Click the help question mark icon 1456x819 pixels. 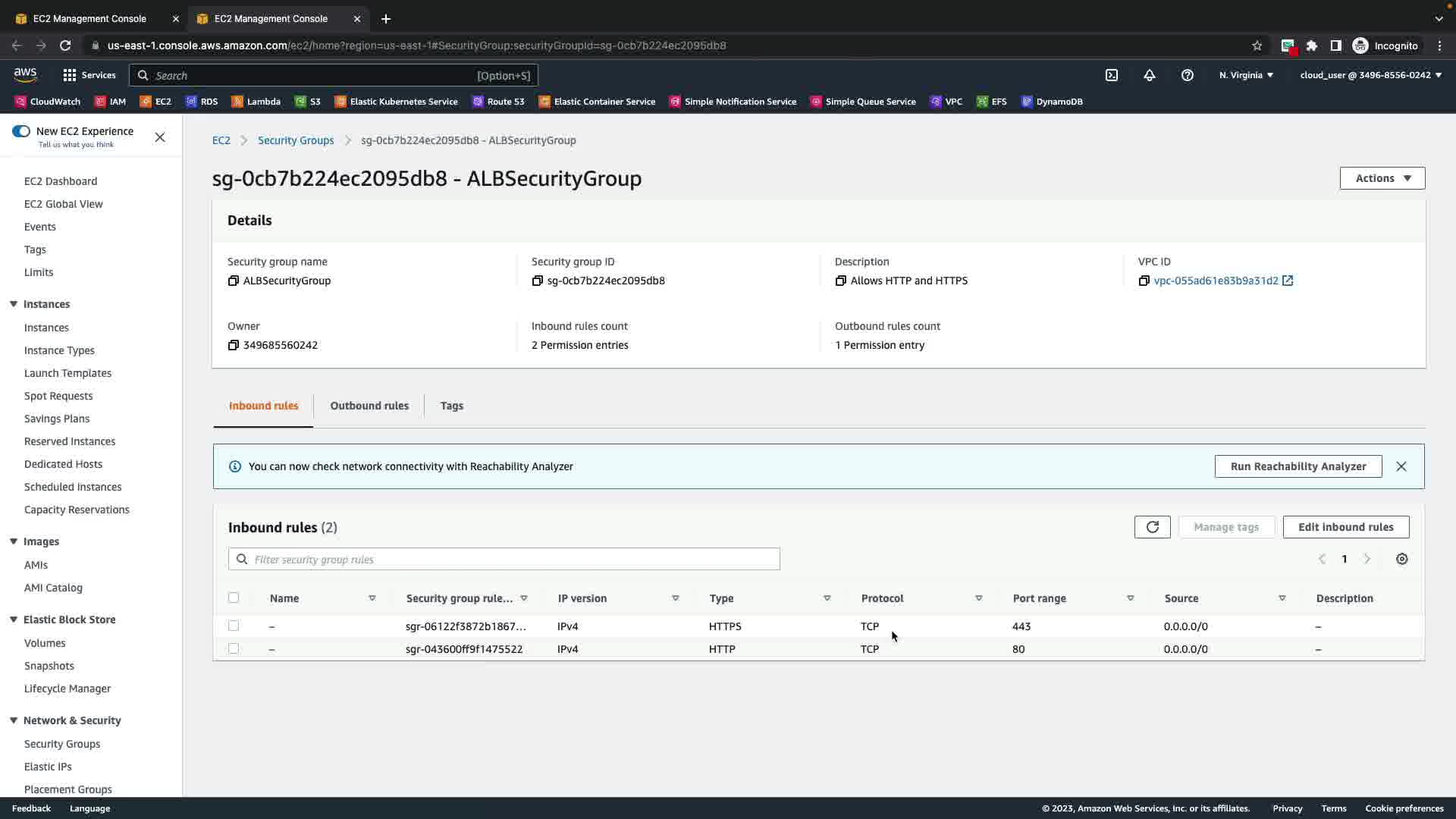[x=1188, y=75]
